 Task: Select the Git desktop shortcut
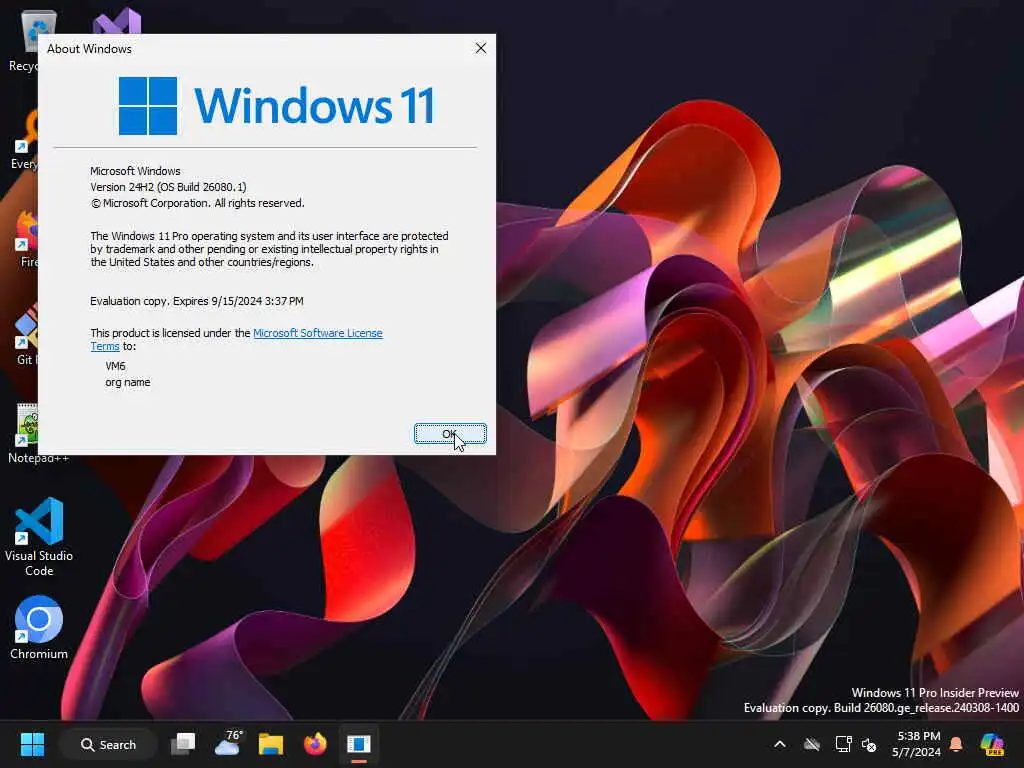click(x=27, y=336)
